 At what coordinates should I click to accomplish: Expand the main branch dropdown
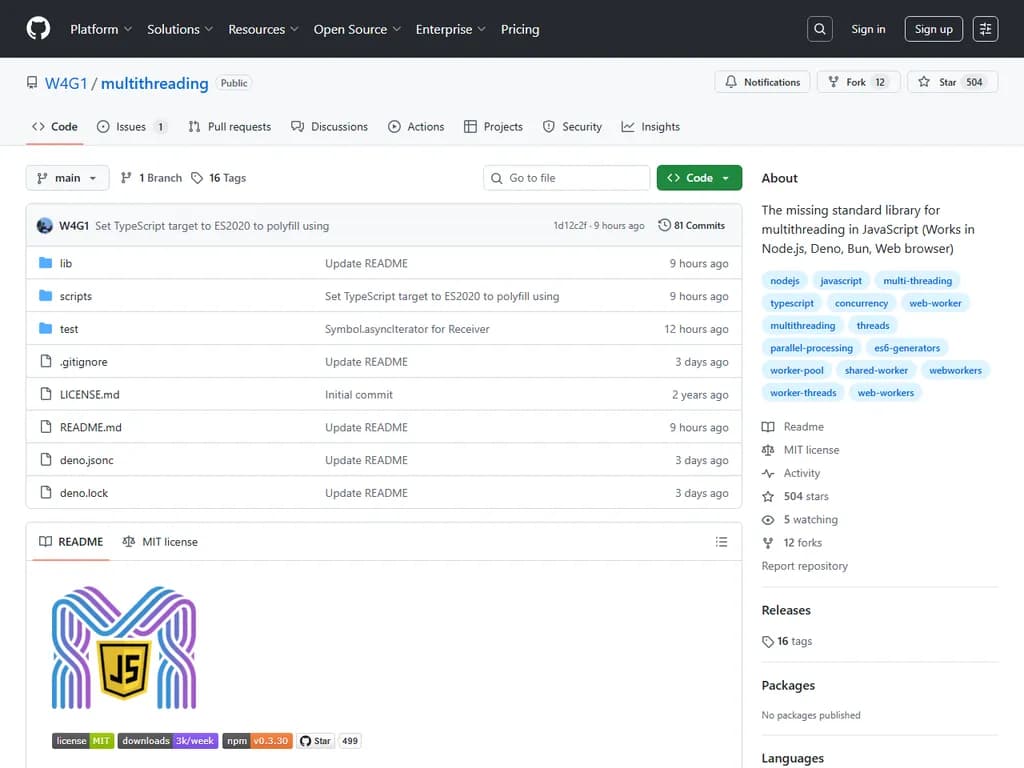(67, 178)
